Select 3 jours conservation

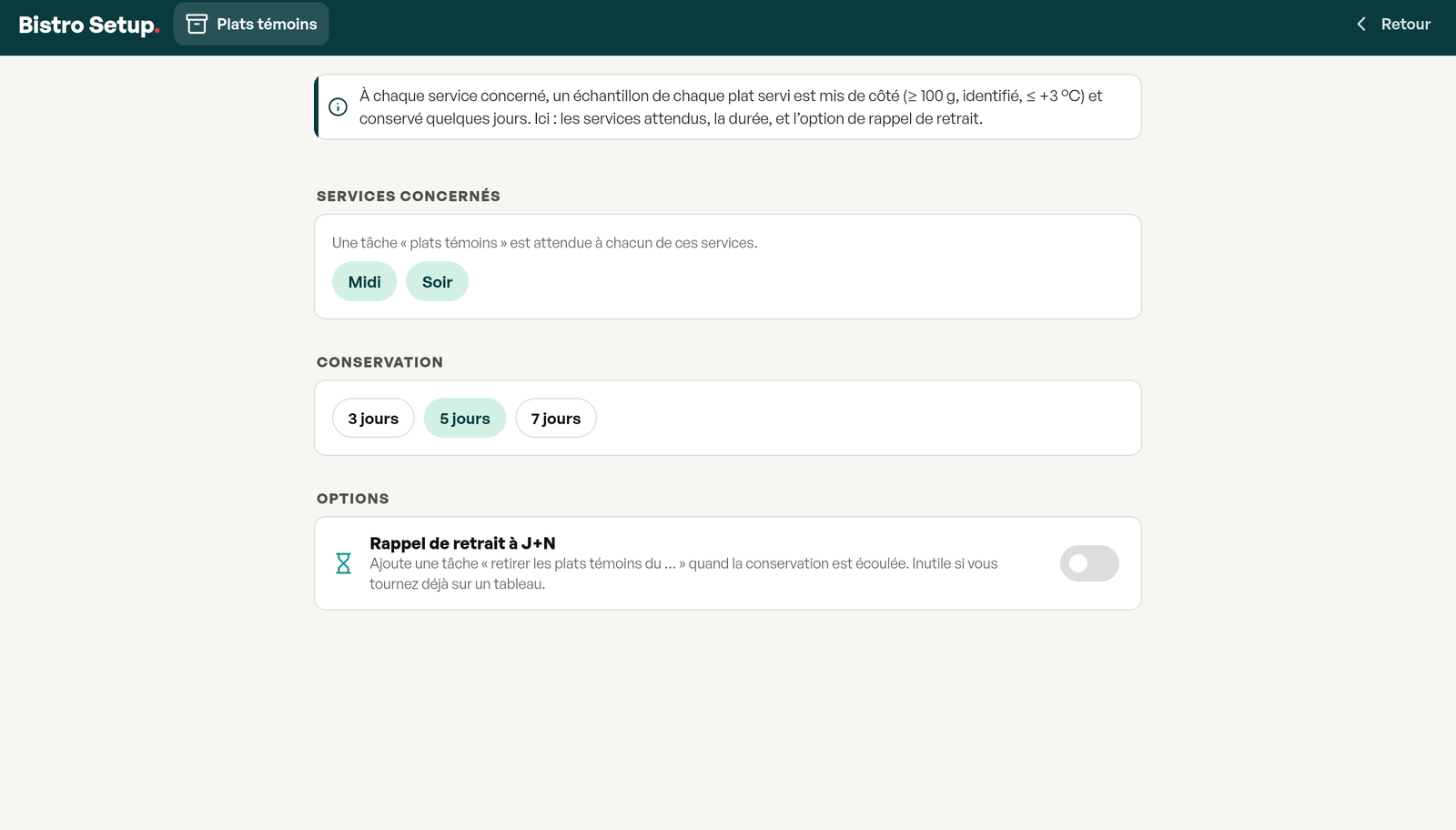click(373, 419)
